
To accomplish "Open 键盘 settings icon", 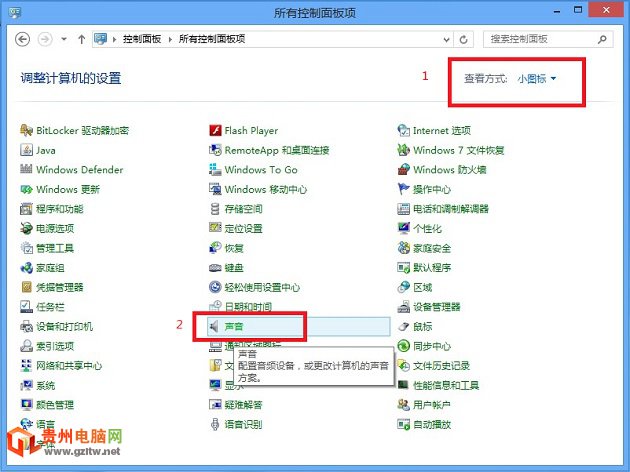I will pos(215,268).
